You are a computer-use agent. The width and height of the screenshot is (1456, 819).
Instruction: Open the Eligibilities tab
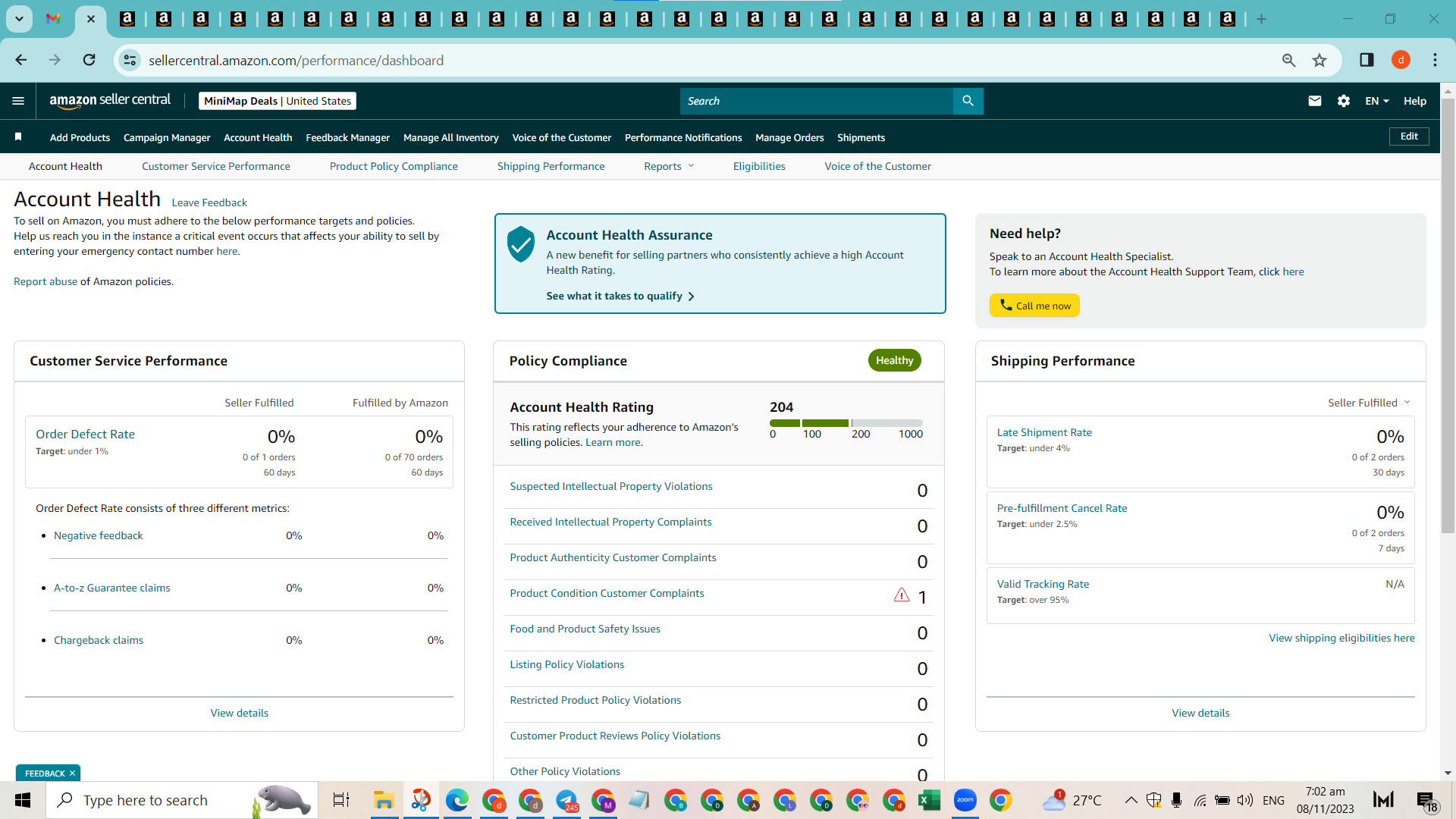point(759,166)
